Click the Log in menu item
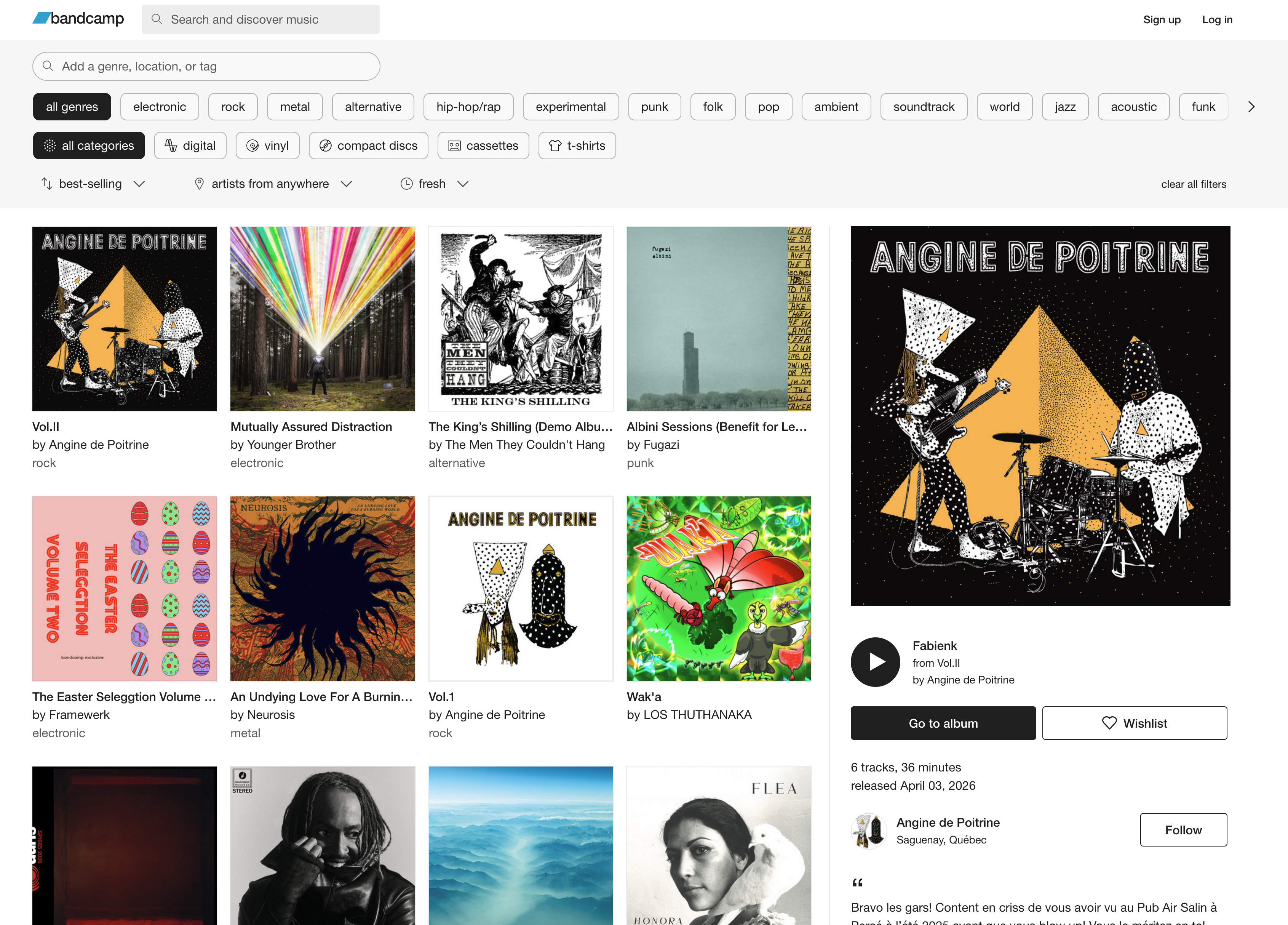The height and width of the screenshot is (925, 1288). click(1216, 19)
